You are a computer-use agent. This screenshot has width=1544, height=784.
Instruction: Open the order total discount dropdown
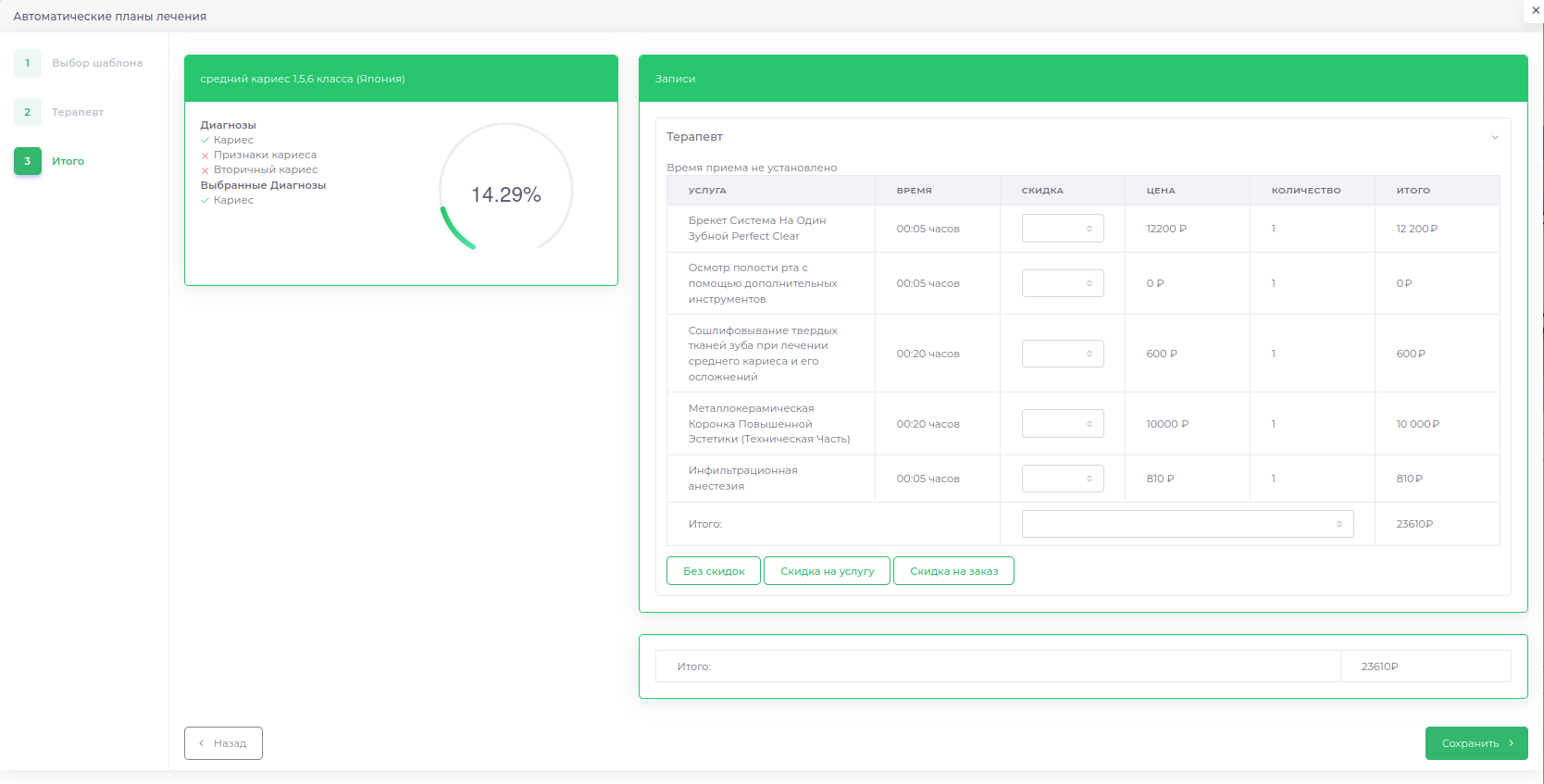1187,524
